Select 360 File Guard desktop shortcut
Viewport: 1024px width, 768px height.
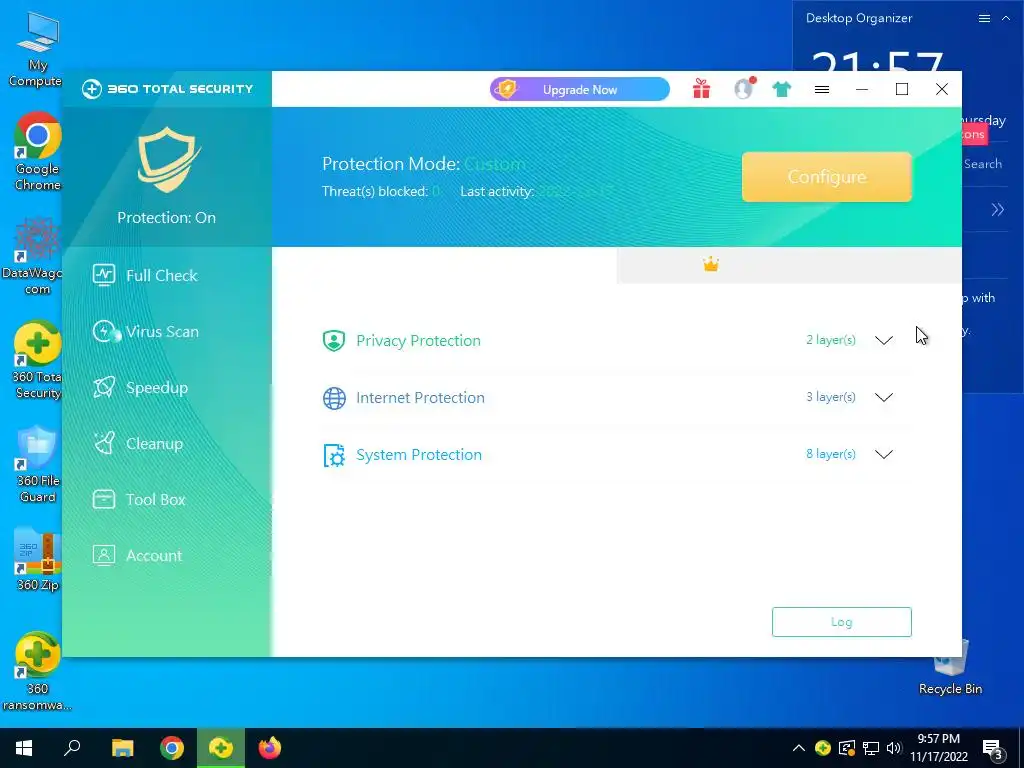tap(37, 464)
